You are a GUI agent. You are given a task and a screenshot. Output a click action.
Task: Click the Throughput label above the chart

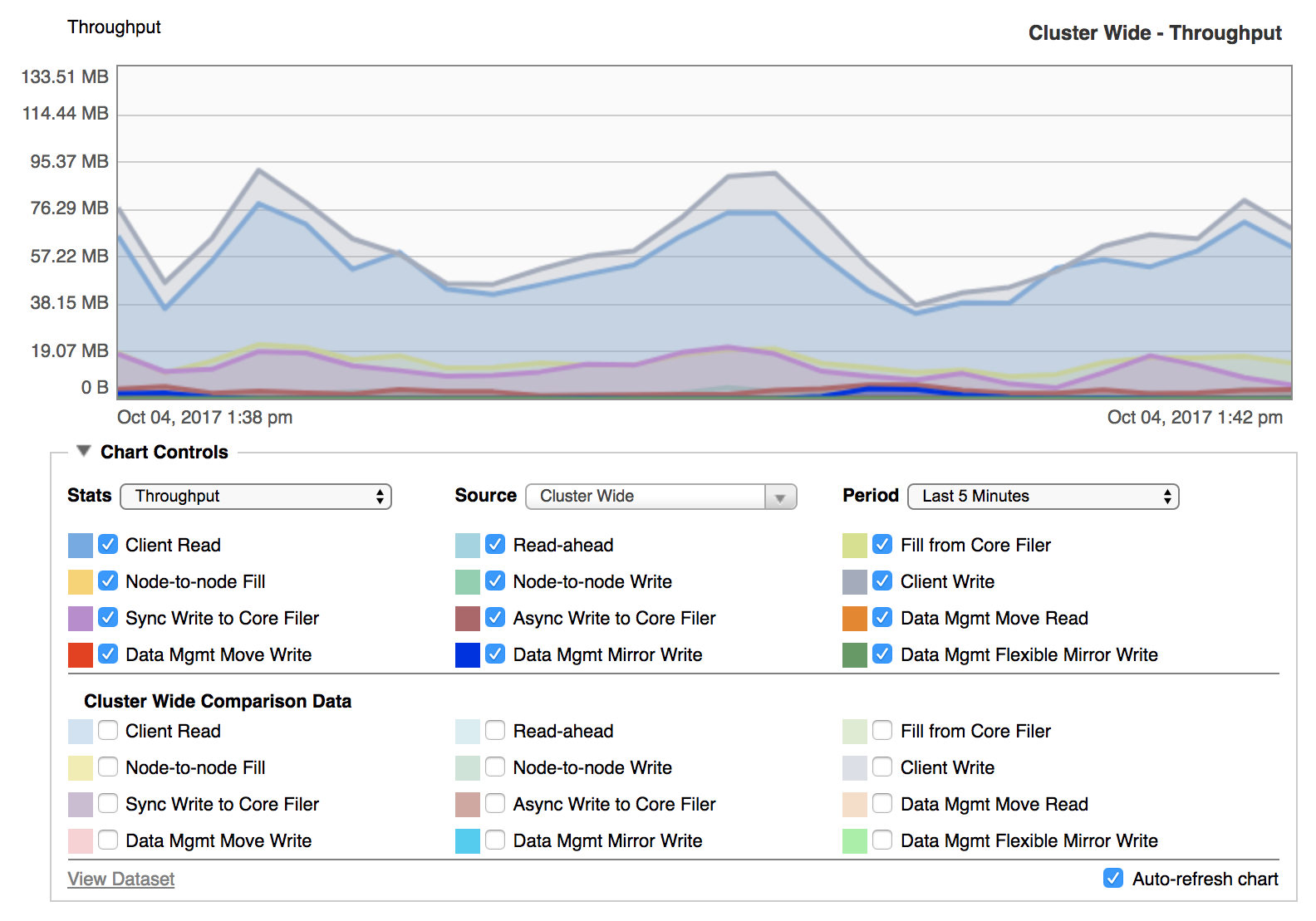click(x=114, y=27)
